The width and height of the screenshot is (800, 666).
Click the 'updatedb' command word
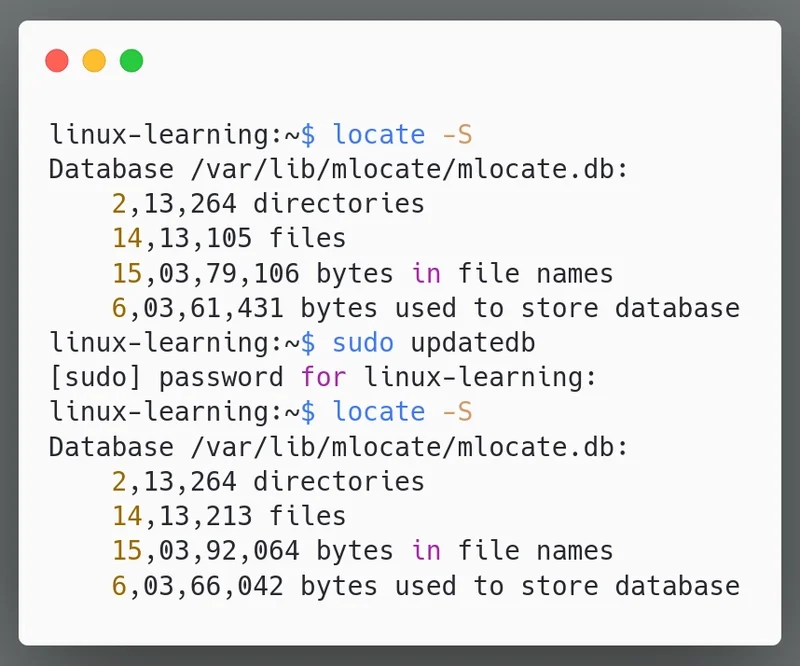click(473, 342)
